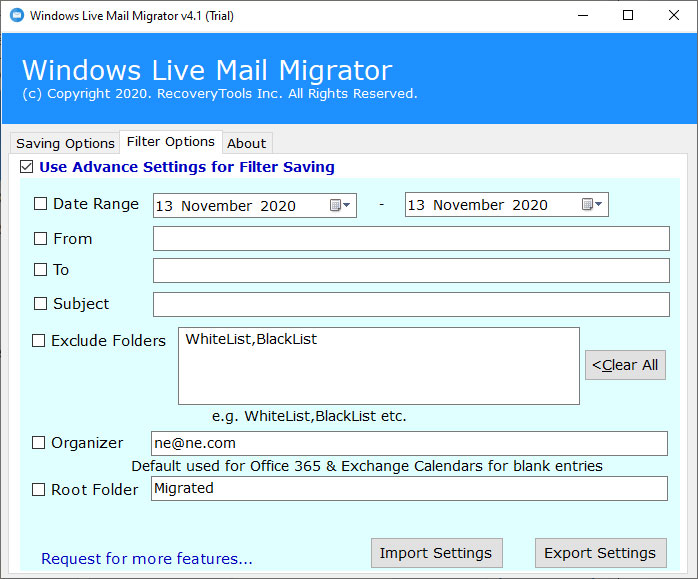Tick the To filter checkbox
Viewport: 698px width, 579px height.
tap(41, 270)
